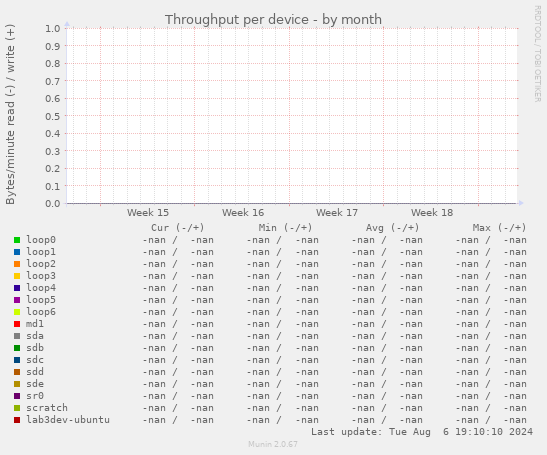Click the dark red lab3dev-ubuntu legend swatch

pyautogui.click(x=17, y=420)
